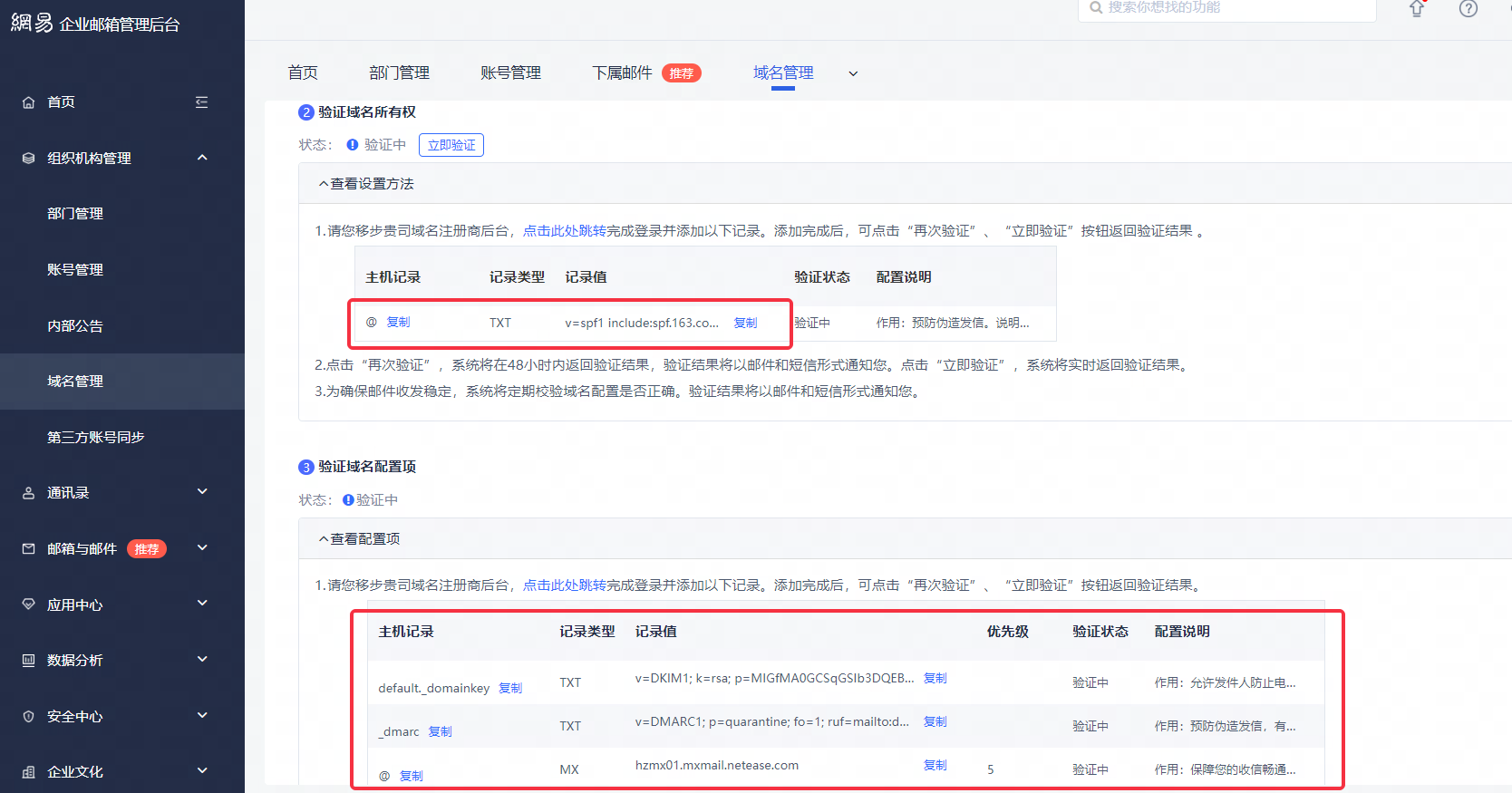The width and height of the screenshot is (1512, 793).
Task: Open the dropdown arrow next to 域名管理 tab
Action: point(853,73)
